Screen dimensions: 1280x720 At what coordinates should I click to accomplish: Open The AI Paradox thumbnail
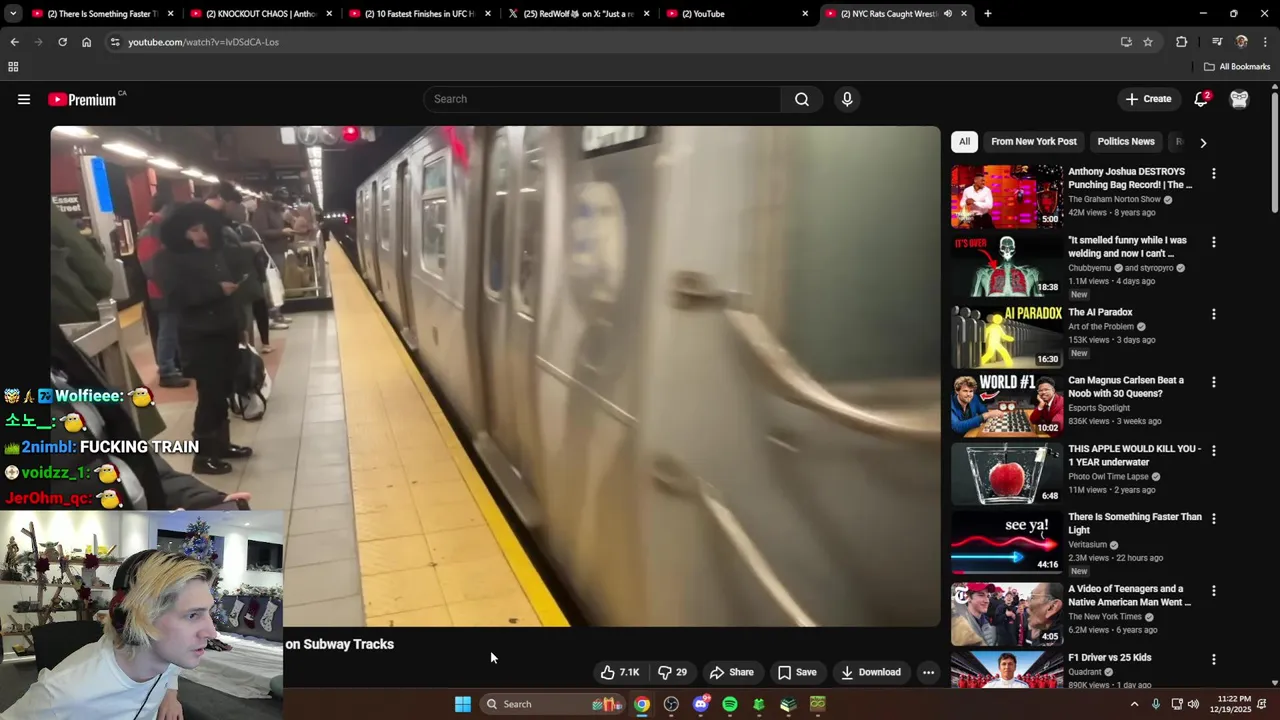point(1007,337)
